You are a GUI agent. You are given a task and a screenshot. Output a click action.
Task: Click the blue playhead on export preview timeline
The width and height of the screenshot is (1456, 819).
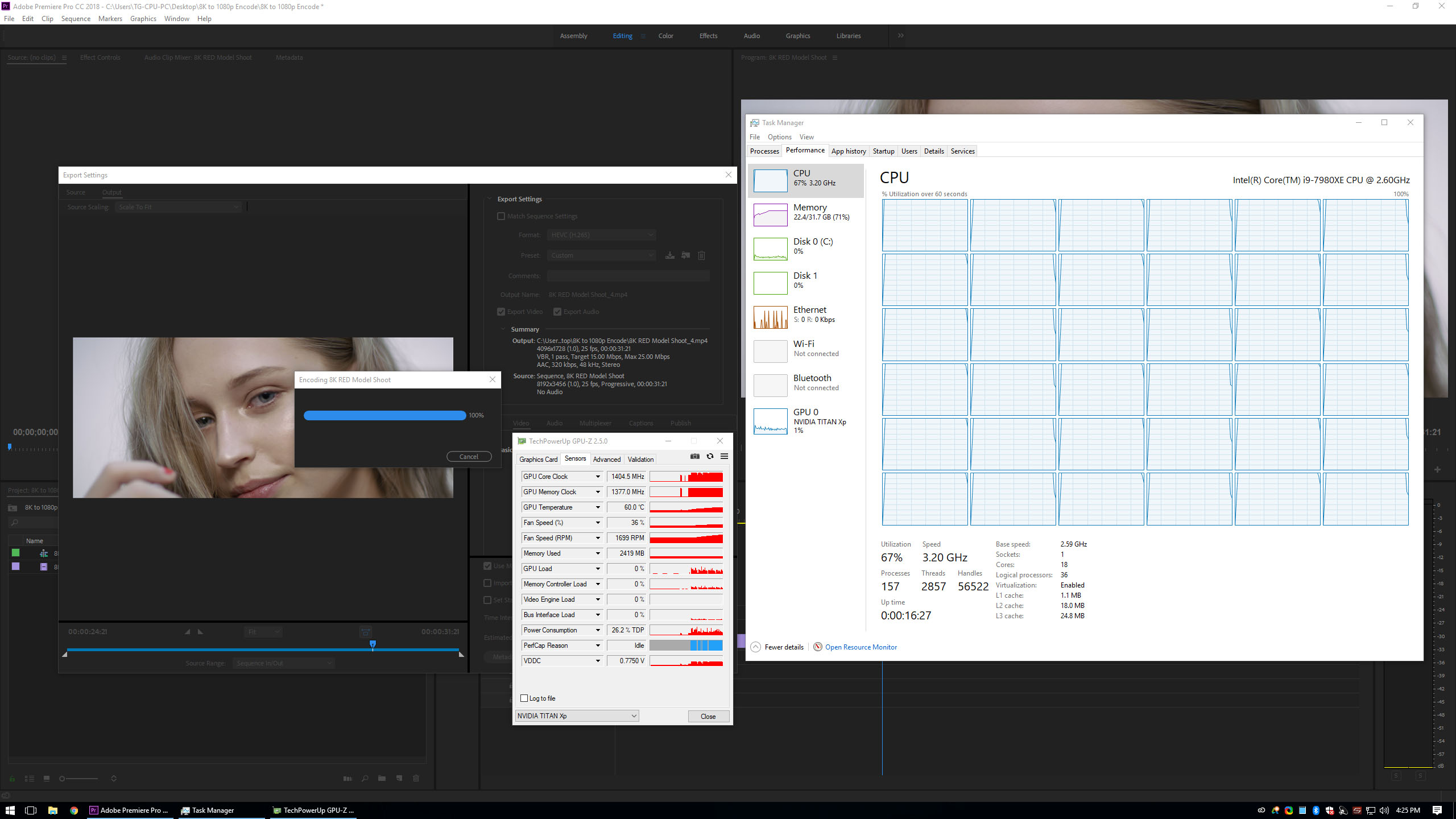click(x=373, y=645)
